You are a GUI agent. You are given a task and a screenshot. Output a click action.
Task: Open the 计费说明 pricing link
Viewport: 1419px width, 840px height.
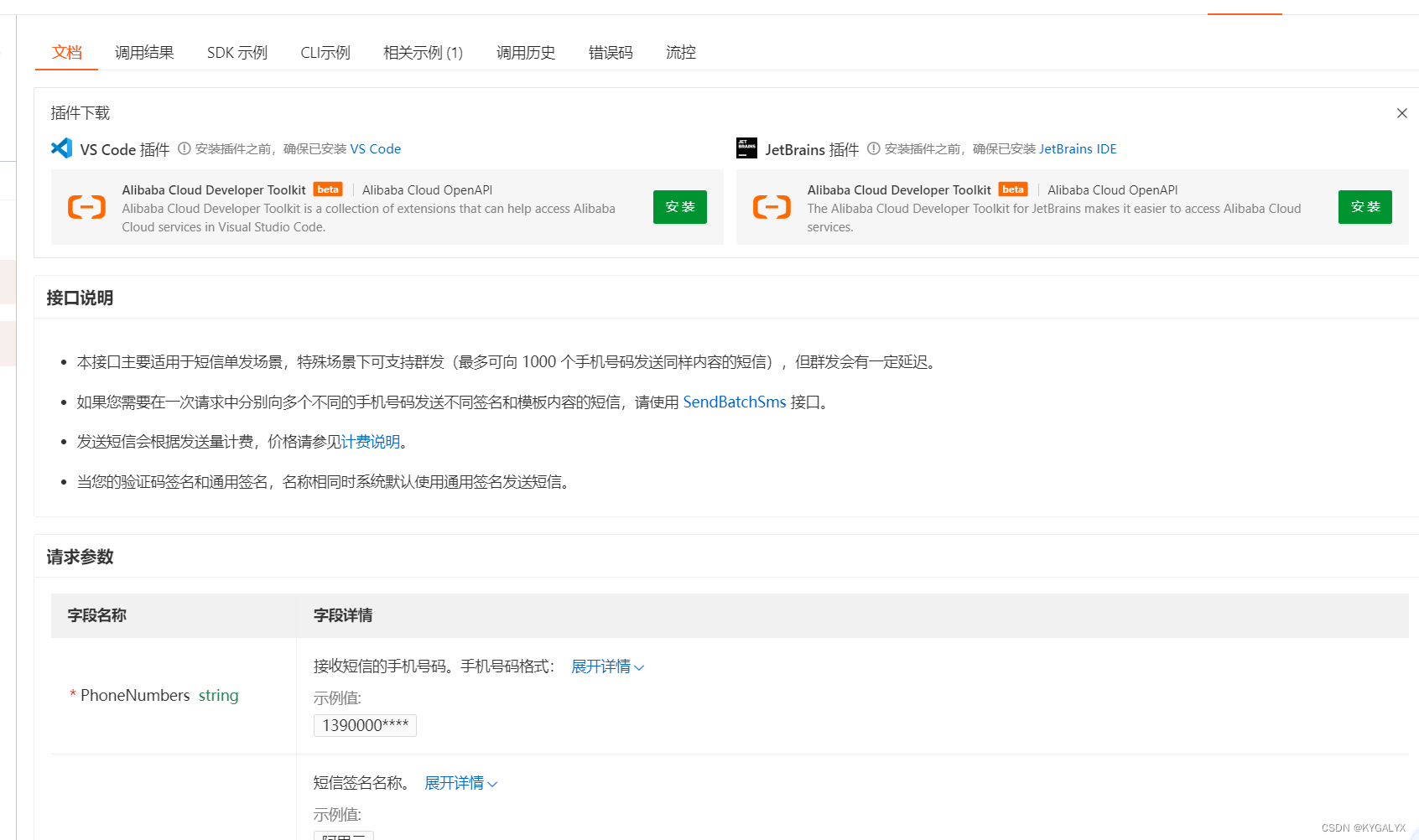pos(371,442)
